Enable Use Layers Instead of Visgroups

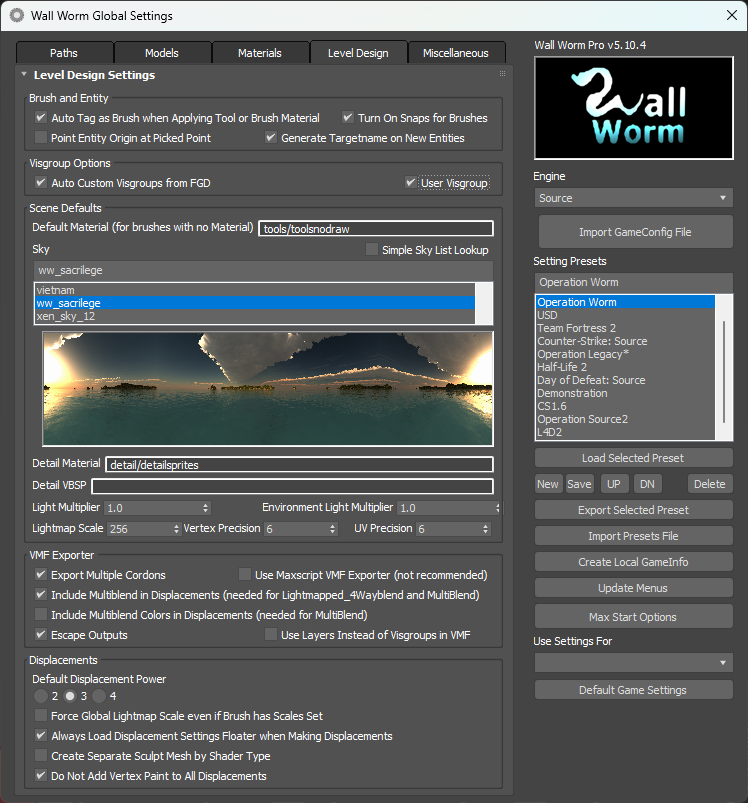click(x=271, y=635)
